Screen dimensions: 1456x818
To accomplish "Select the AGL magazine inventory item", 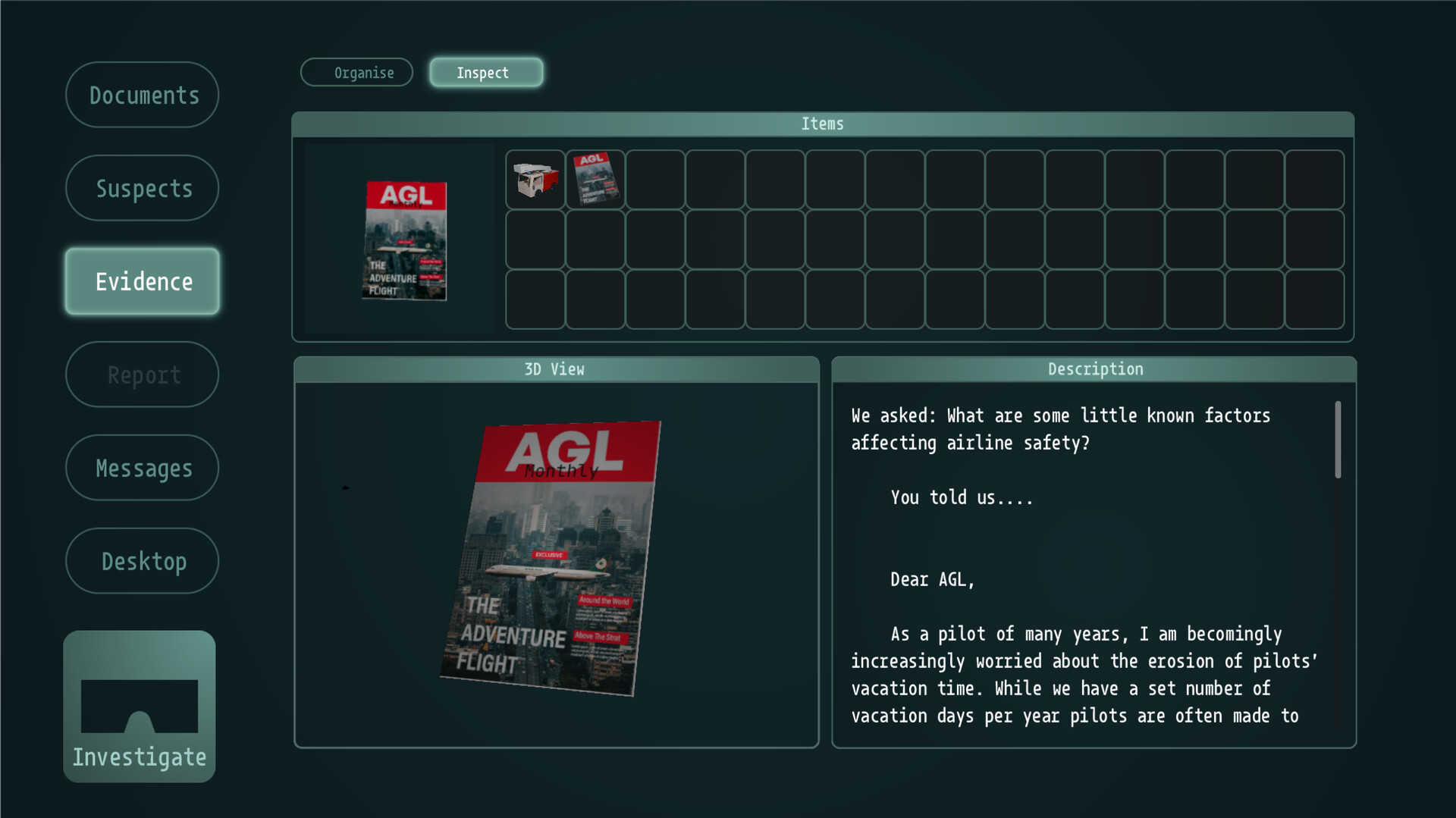I will tap(595, 180).
